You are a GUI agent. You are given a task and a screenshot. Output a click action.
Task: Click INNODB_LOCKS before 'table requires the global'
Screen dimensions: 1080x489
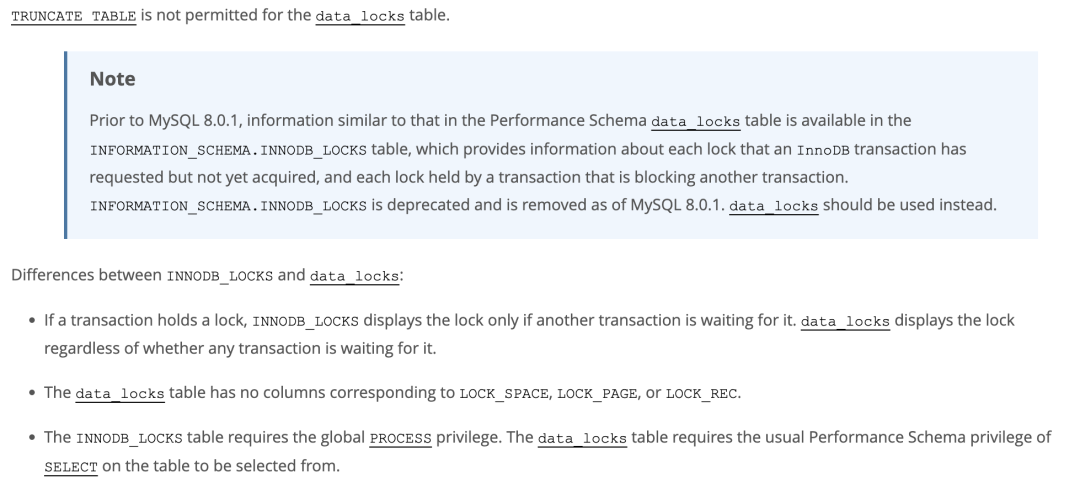[129, 439]
